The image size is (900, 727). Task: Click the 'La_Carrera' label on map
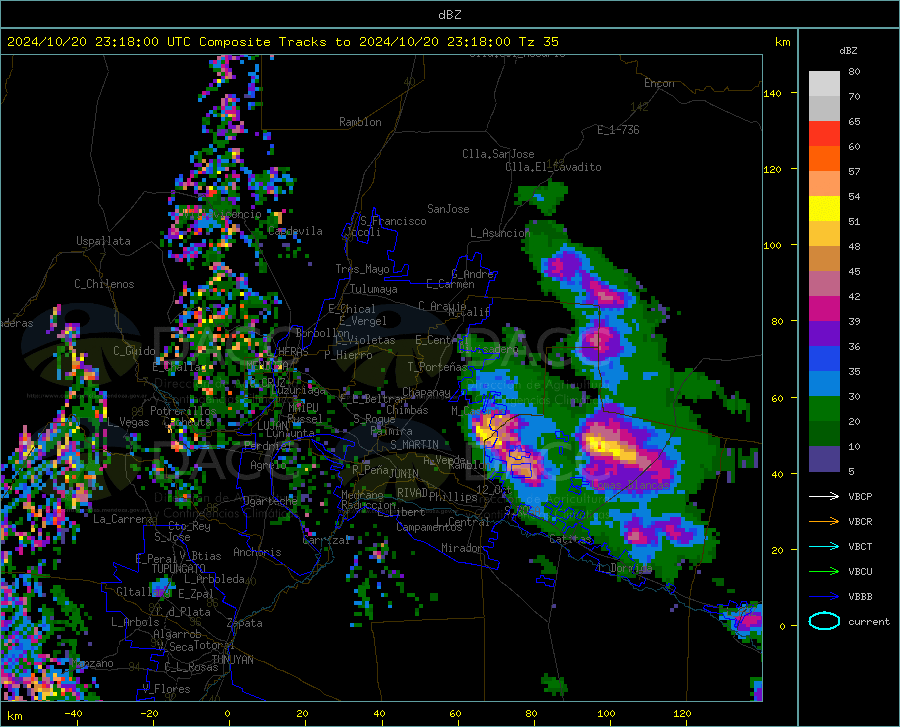coord(124,519)
